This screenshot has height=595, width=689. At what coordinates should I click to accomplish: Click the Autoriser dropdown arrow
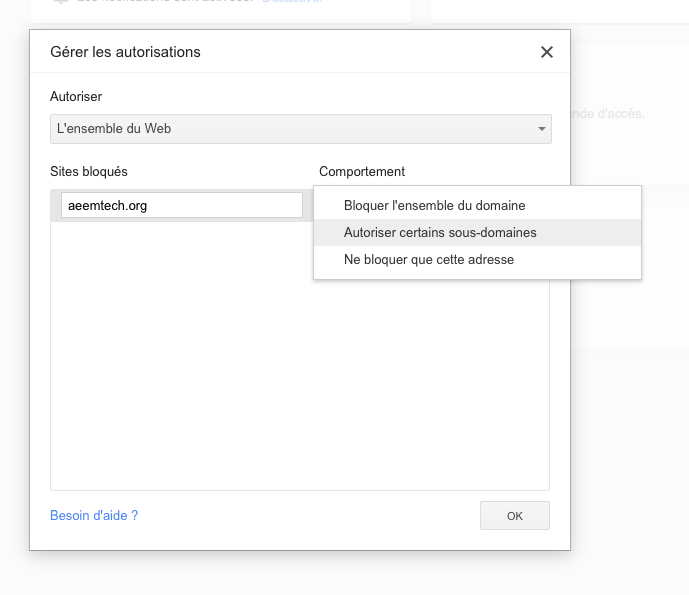coord(541,129)
